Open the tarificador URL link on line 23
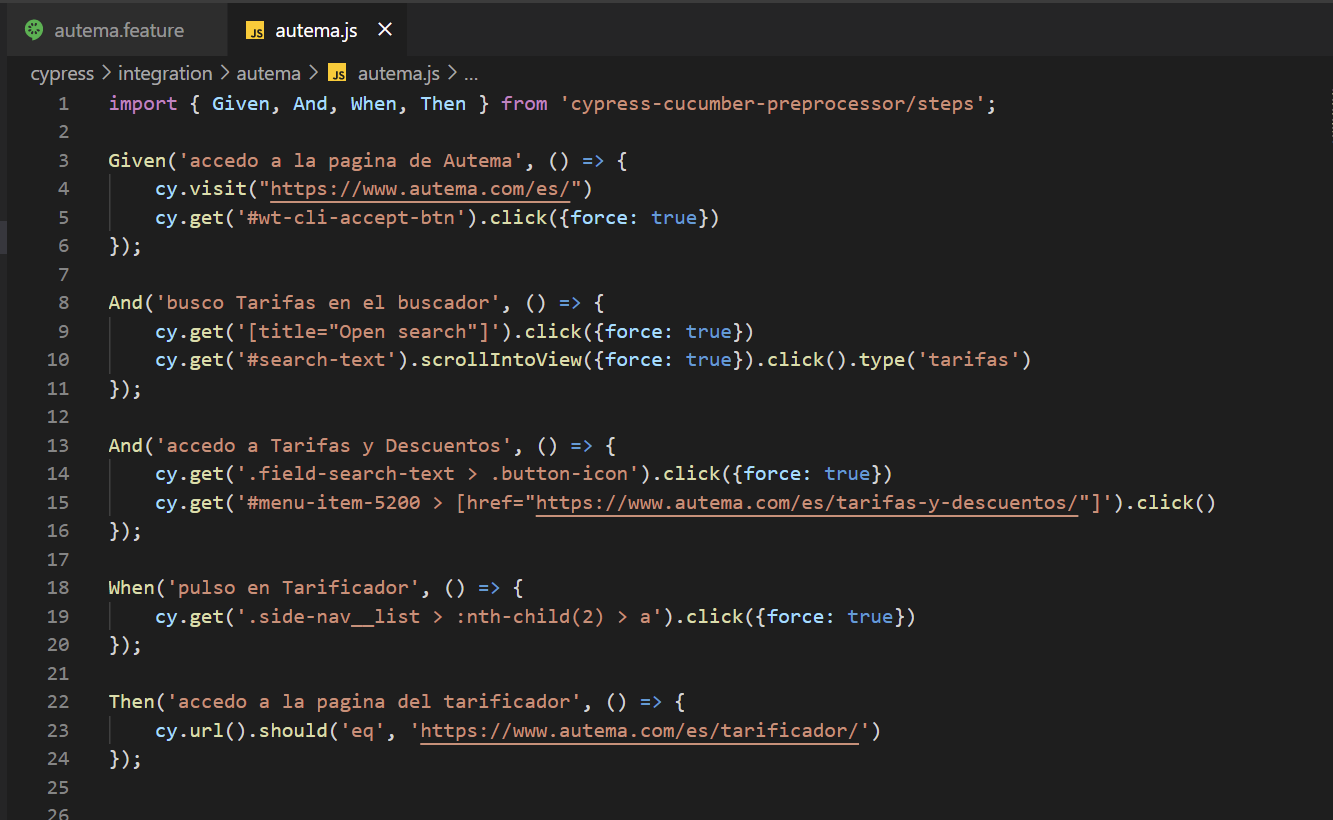Screen dimensions: 1333x820 click(640, 731)
